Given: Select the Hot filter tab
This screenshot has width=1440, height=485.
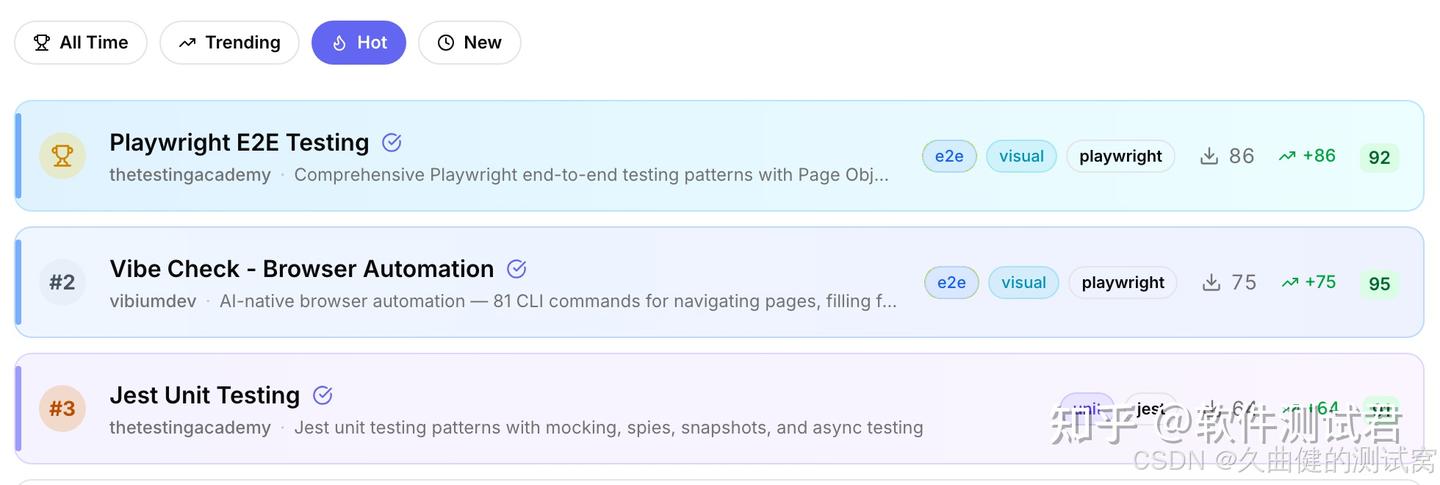Looking at the screenshot, I should (x=358, y=43).
